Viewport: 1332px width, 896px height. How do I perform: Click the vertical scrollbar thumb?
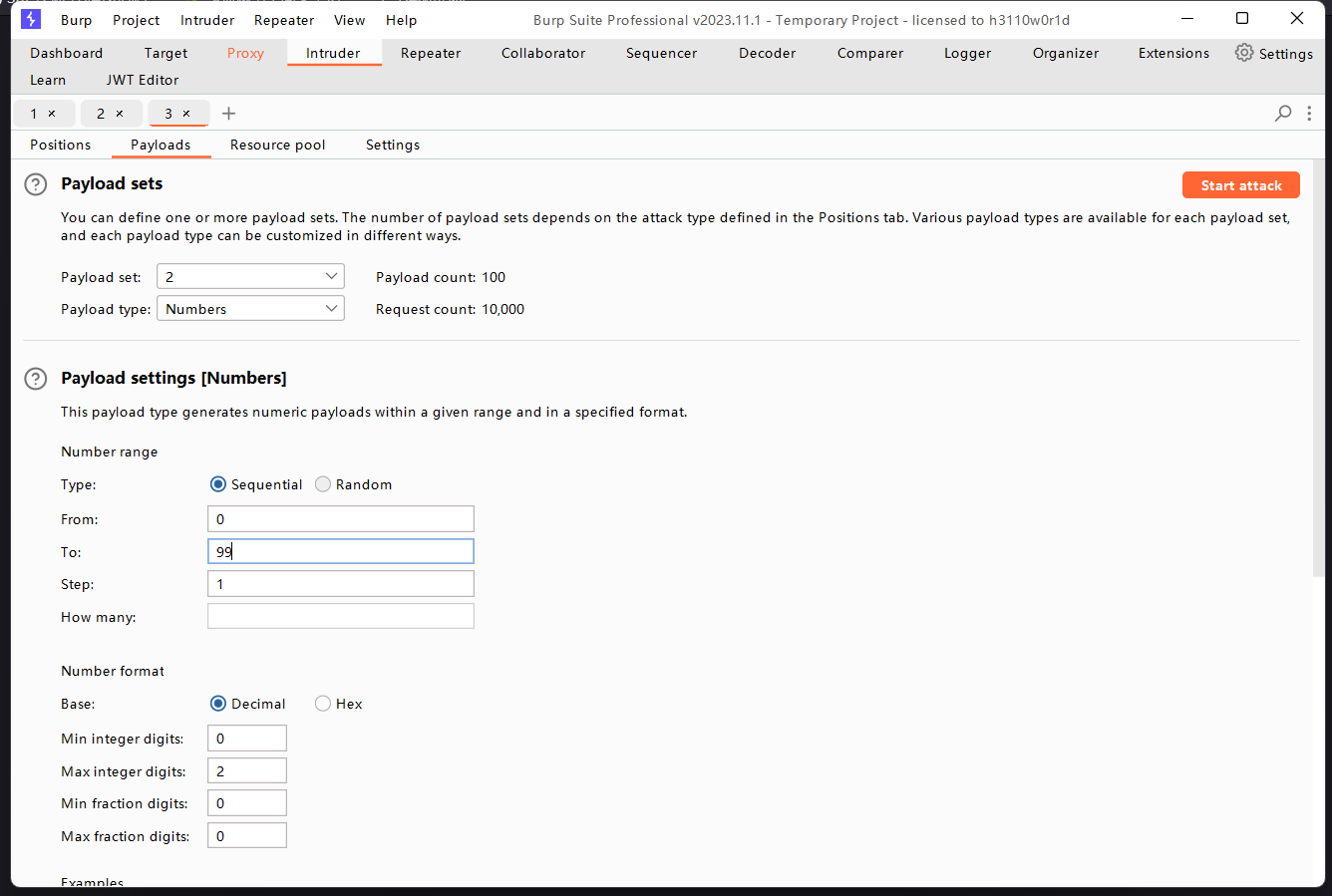tap(1319, 368)
